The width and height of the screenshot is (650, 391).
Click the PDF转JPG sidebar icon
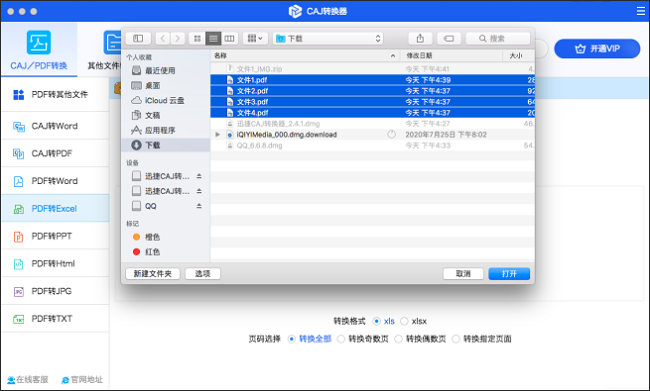pyautogui.click(x=19, y=291)
